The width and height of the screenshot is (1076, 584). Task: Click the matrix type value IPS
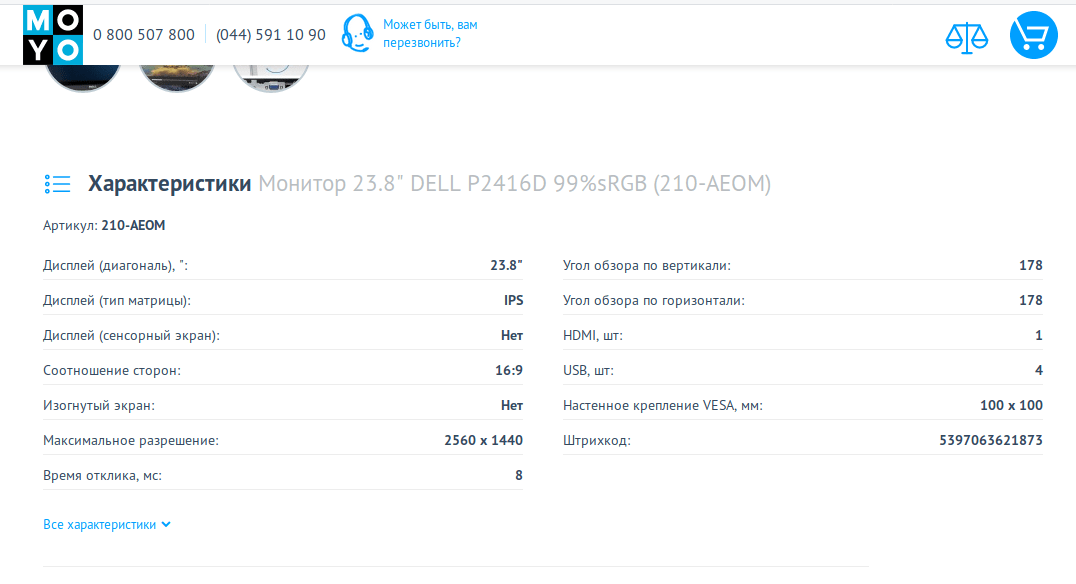click(513, 301)
